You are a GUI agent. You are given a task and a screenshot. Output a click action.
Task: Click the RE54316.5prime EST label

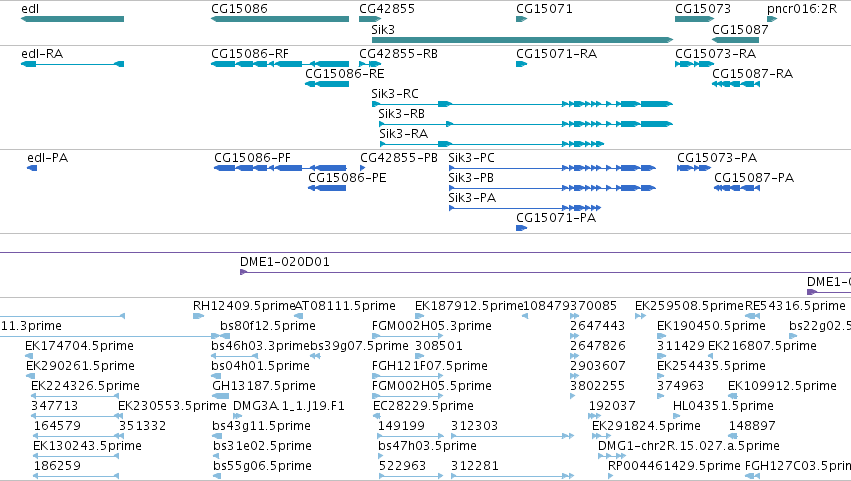795,306
